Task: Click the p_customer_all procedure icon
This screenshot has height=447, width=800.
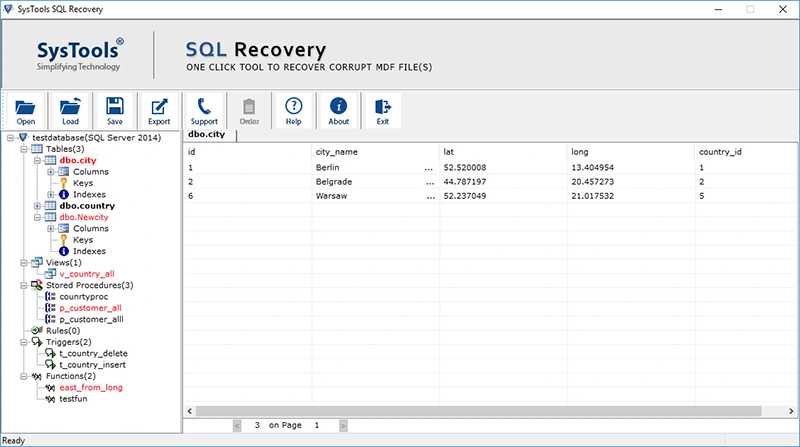Action: [x=51, y=308]
